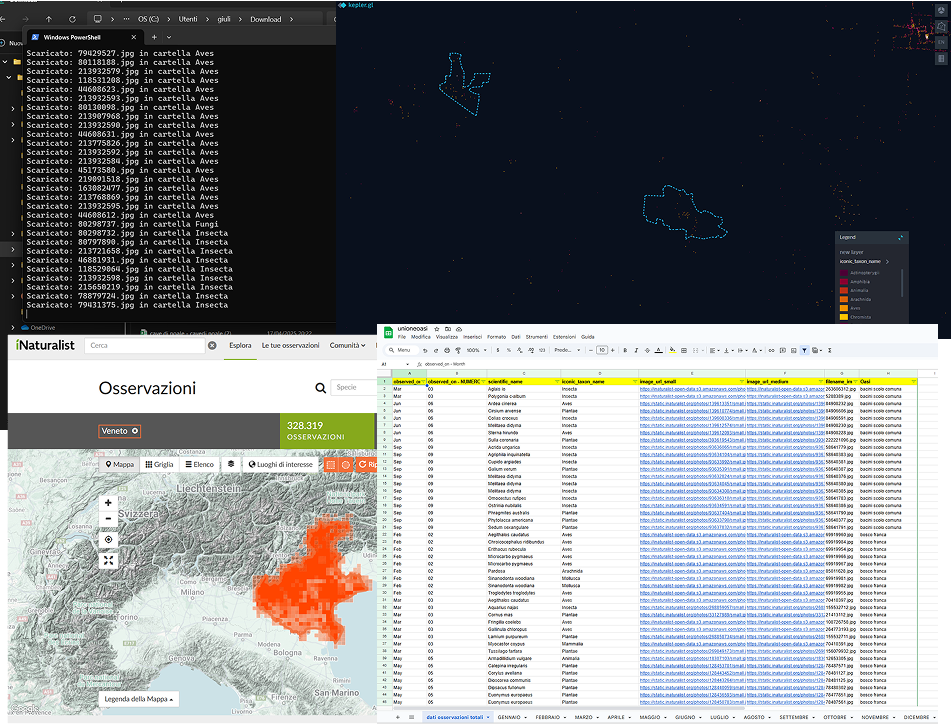Open the map layers control
The image size is (951, 724).
[x=231, y=464]
